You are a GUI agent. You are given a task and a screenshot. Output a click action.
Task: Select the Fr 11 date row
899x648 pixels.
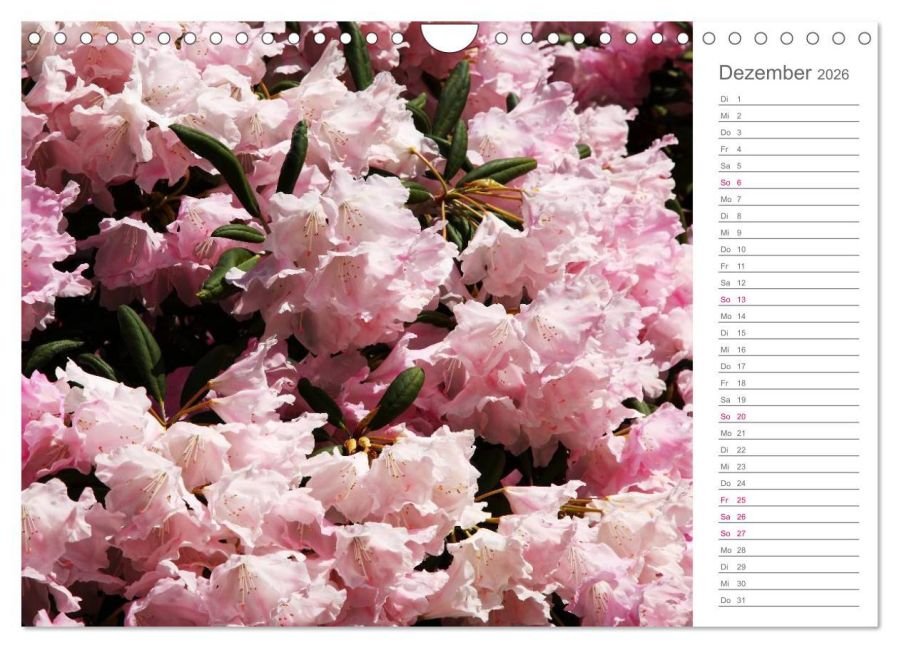click(788, 266)
